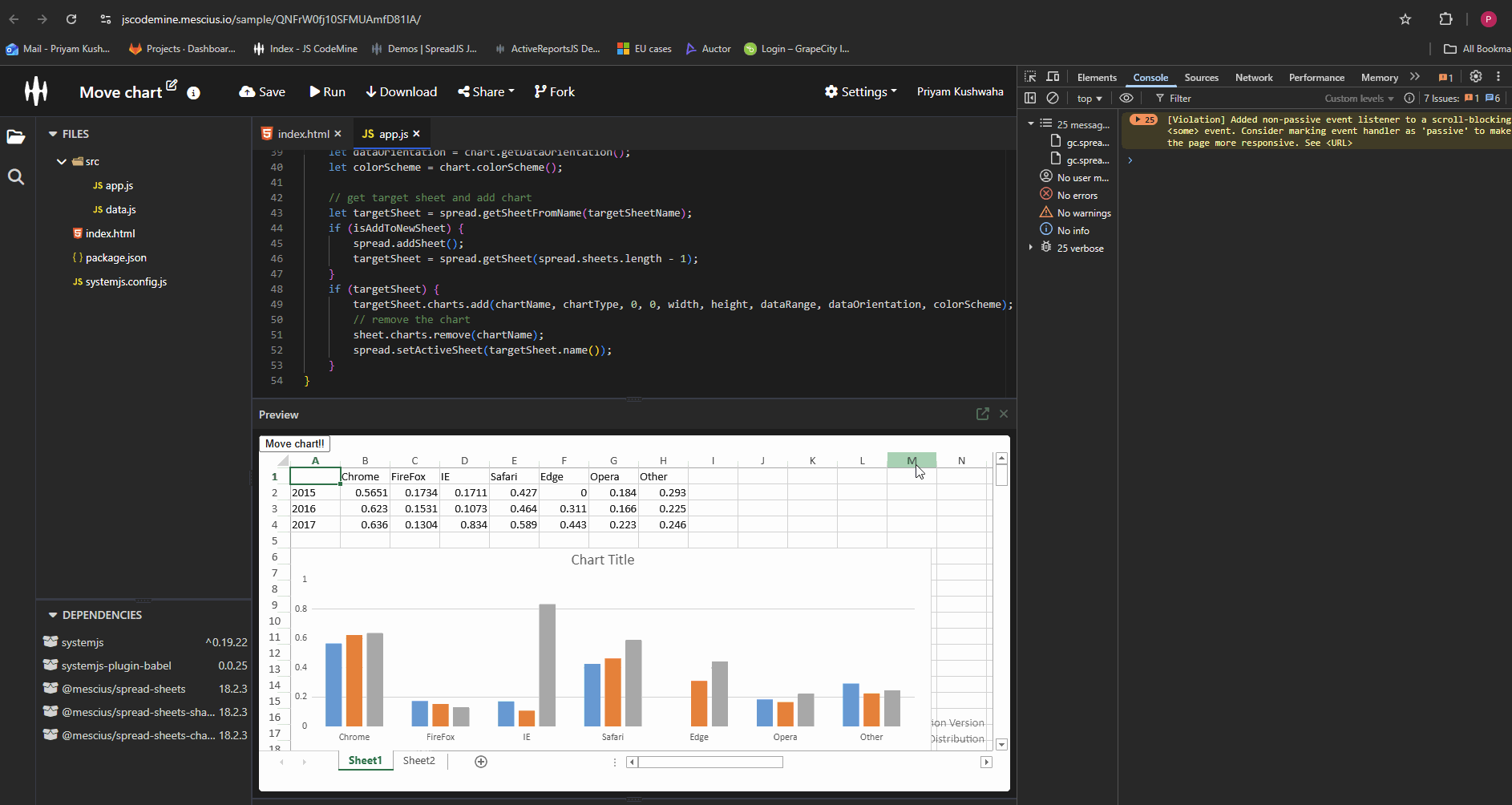This screenshot has width=1512, height=805.
Task: Open preview in new window icon
Action: (982, 414)
